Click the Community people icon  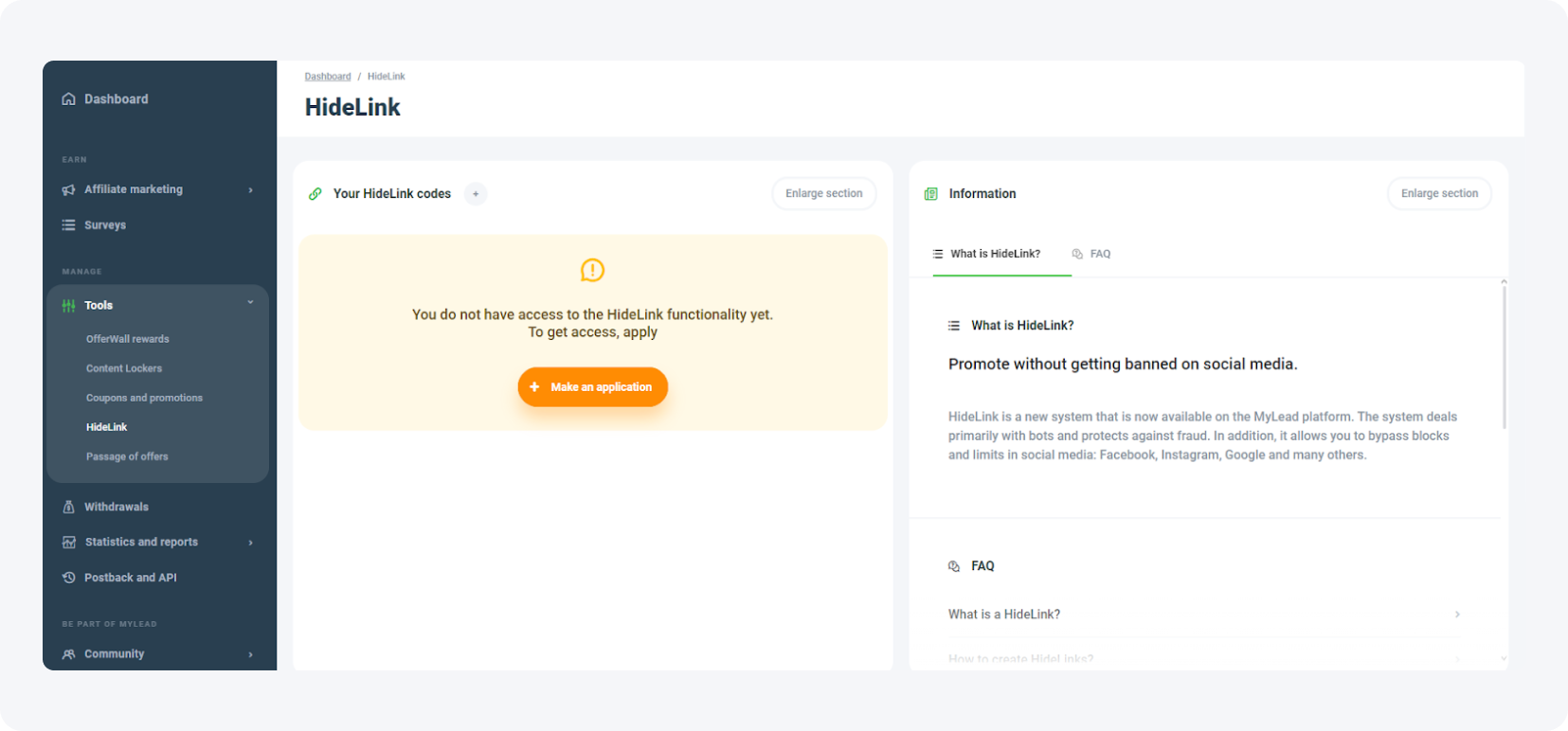tap(68, 654)
